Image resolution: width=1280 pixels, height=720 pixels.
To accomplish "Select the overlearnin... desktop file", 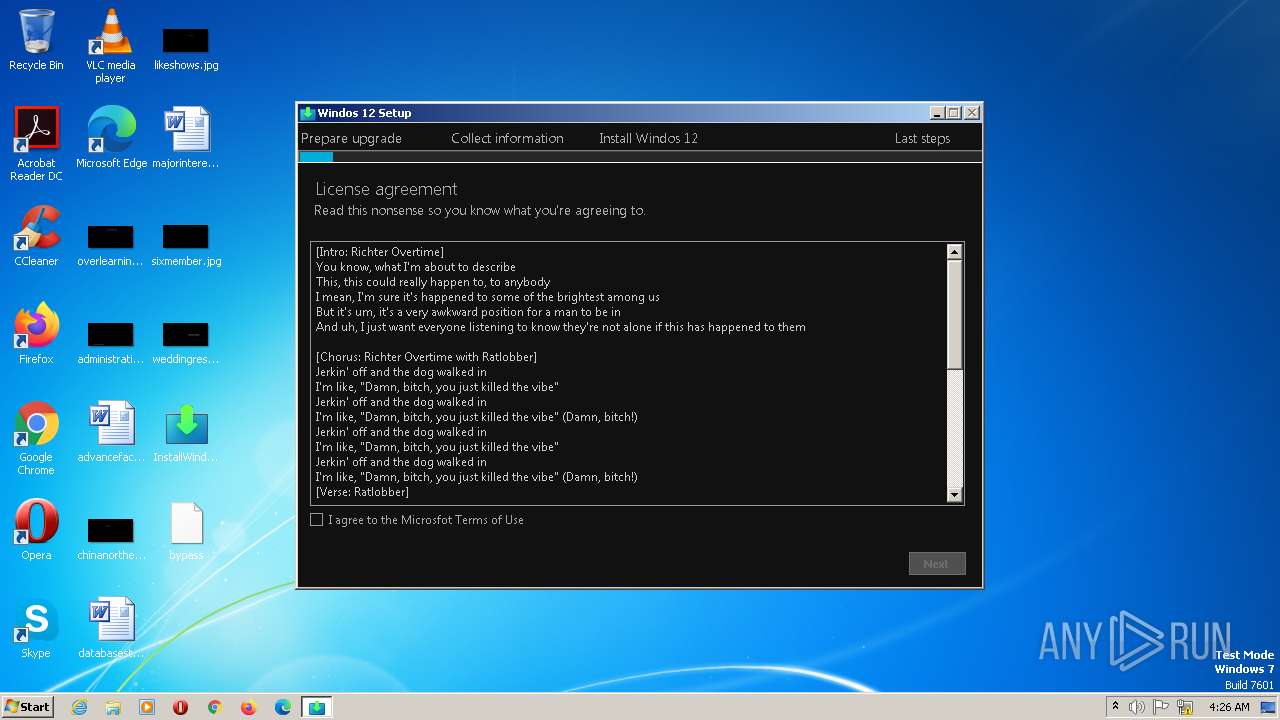I will pos(110,246).
